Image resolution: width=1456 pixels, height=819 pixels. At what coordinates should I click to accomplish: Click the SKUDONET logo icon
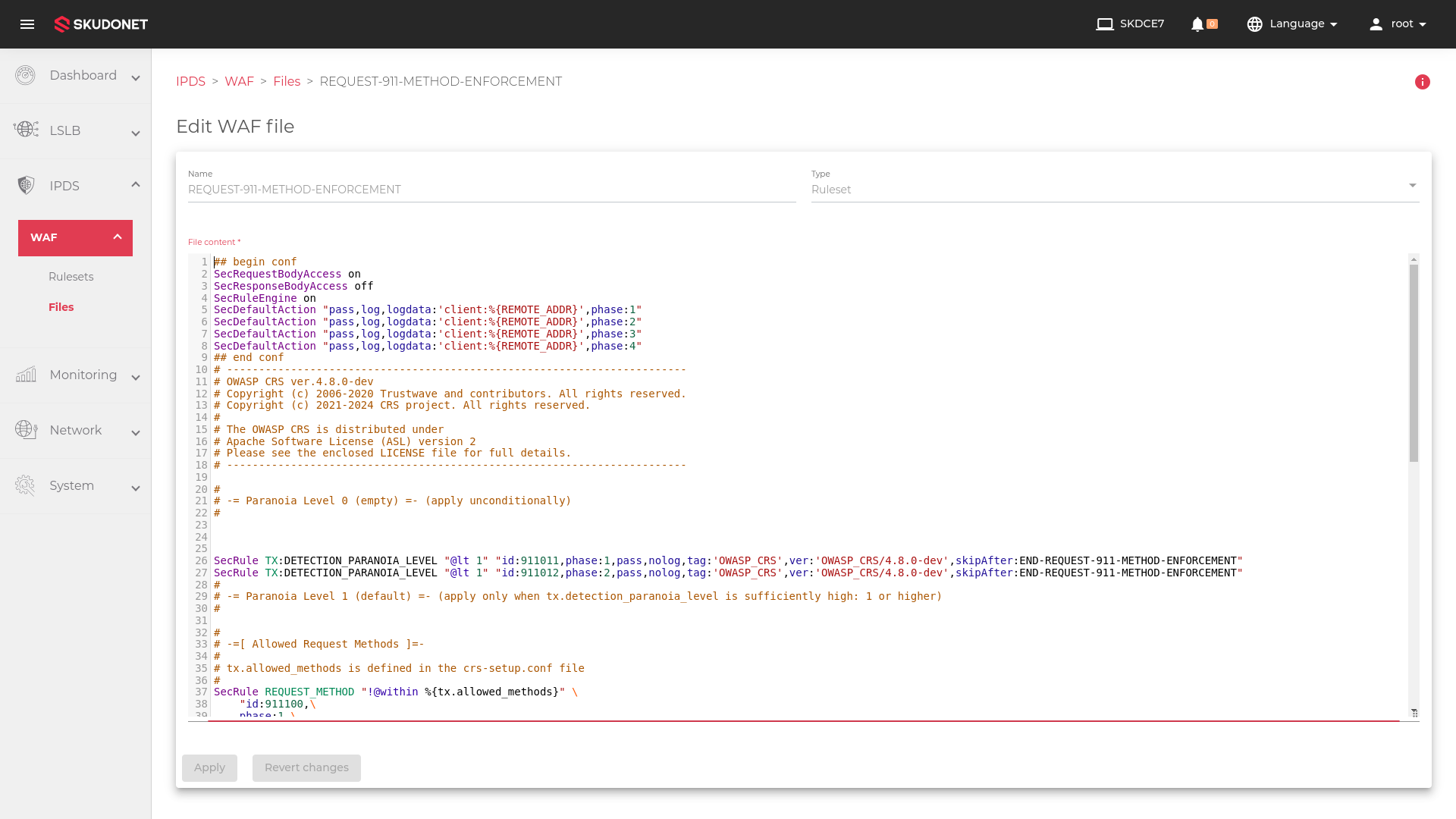[62, 24]
